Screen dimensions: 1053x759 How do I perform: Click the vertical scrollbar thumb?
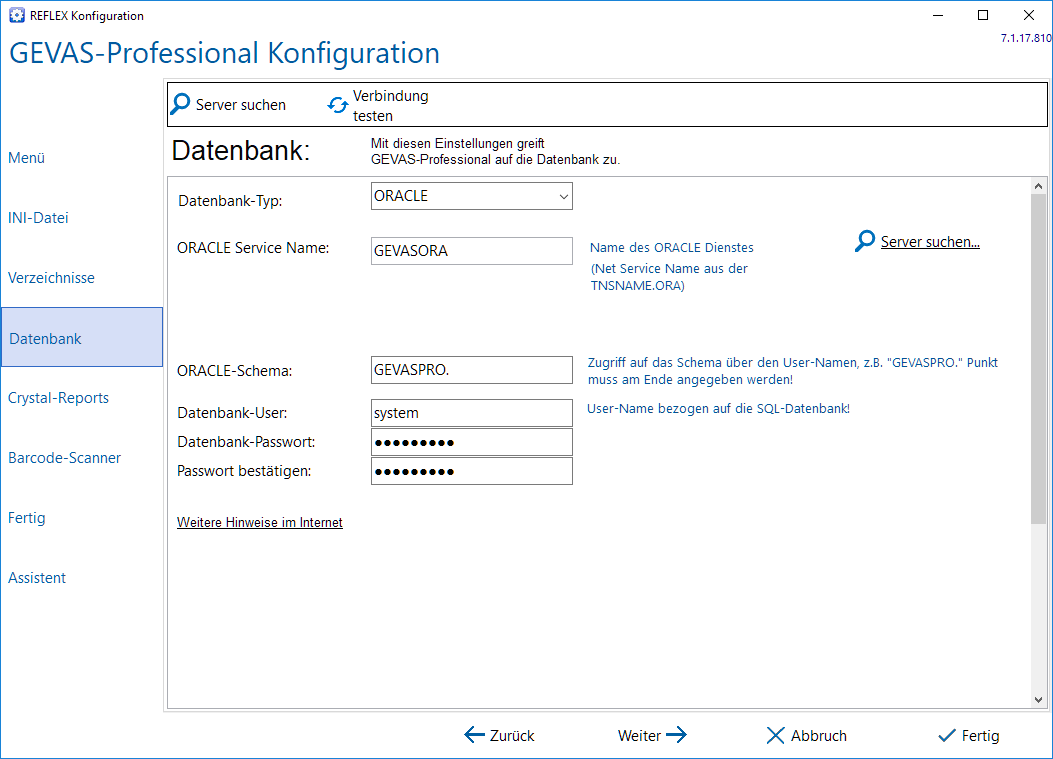(x=1038, y=359)
